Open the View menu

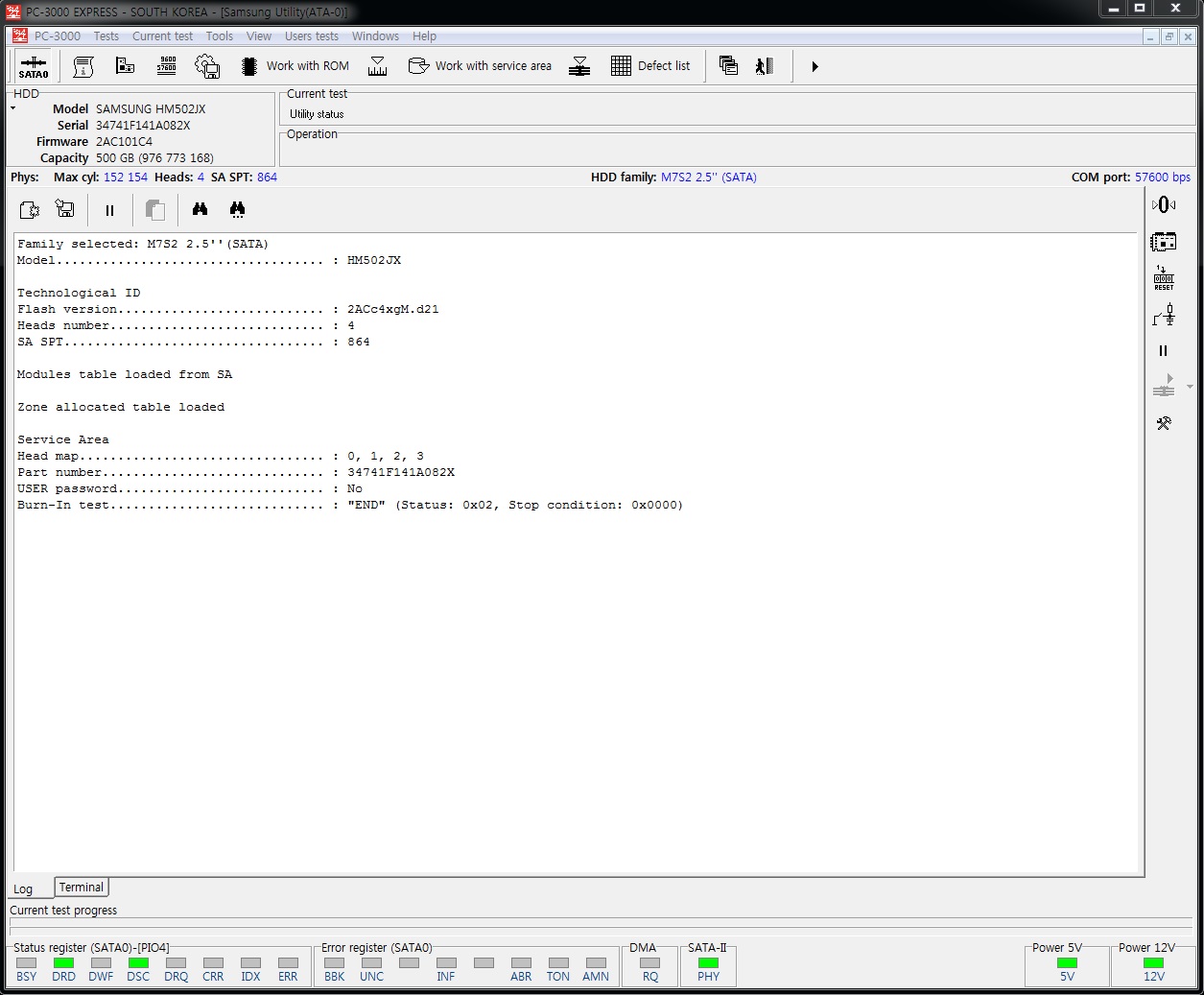click(259, 36)
